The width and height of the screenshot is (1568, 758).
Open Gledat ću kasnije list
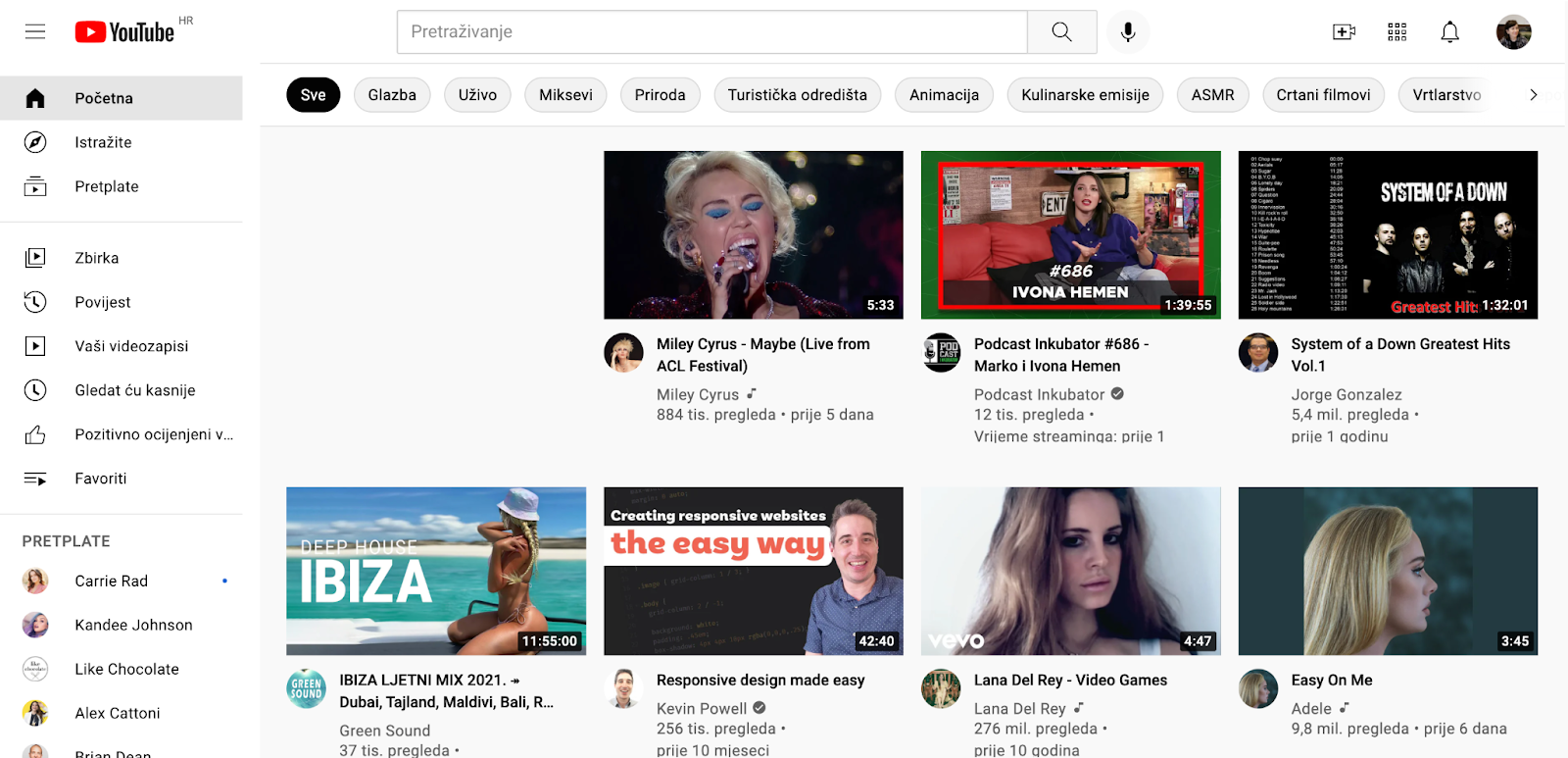point(122,390)
